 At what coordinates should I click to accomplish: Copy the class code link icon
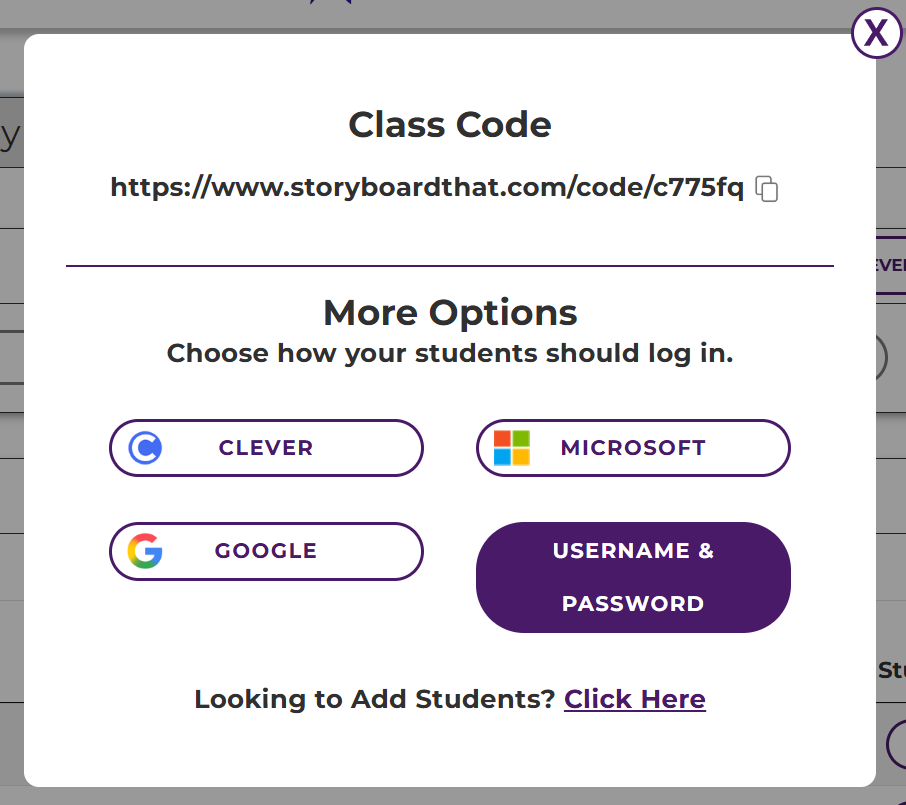click(x=767, y=188)
